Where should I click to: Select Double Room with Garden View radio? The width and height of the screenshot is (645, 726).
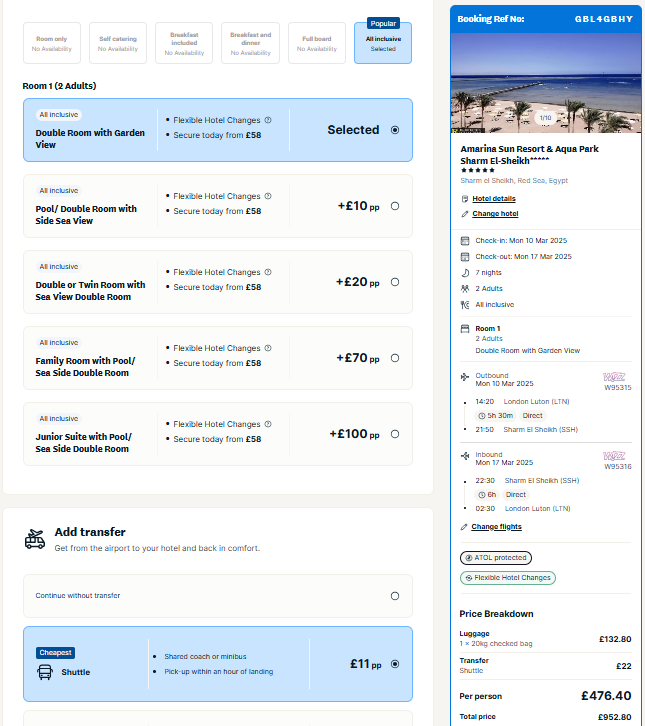click(x=395, y=130)
